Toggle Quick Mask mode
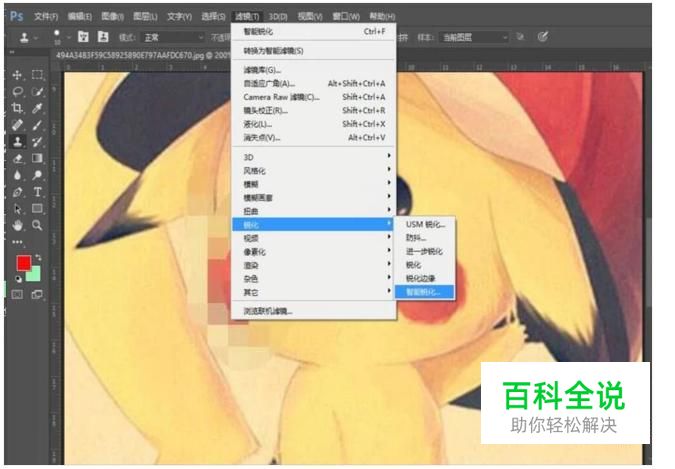675x469 pixels. tap(17, 295)
